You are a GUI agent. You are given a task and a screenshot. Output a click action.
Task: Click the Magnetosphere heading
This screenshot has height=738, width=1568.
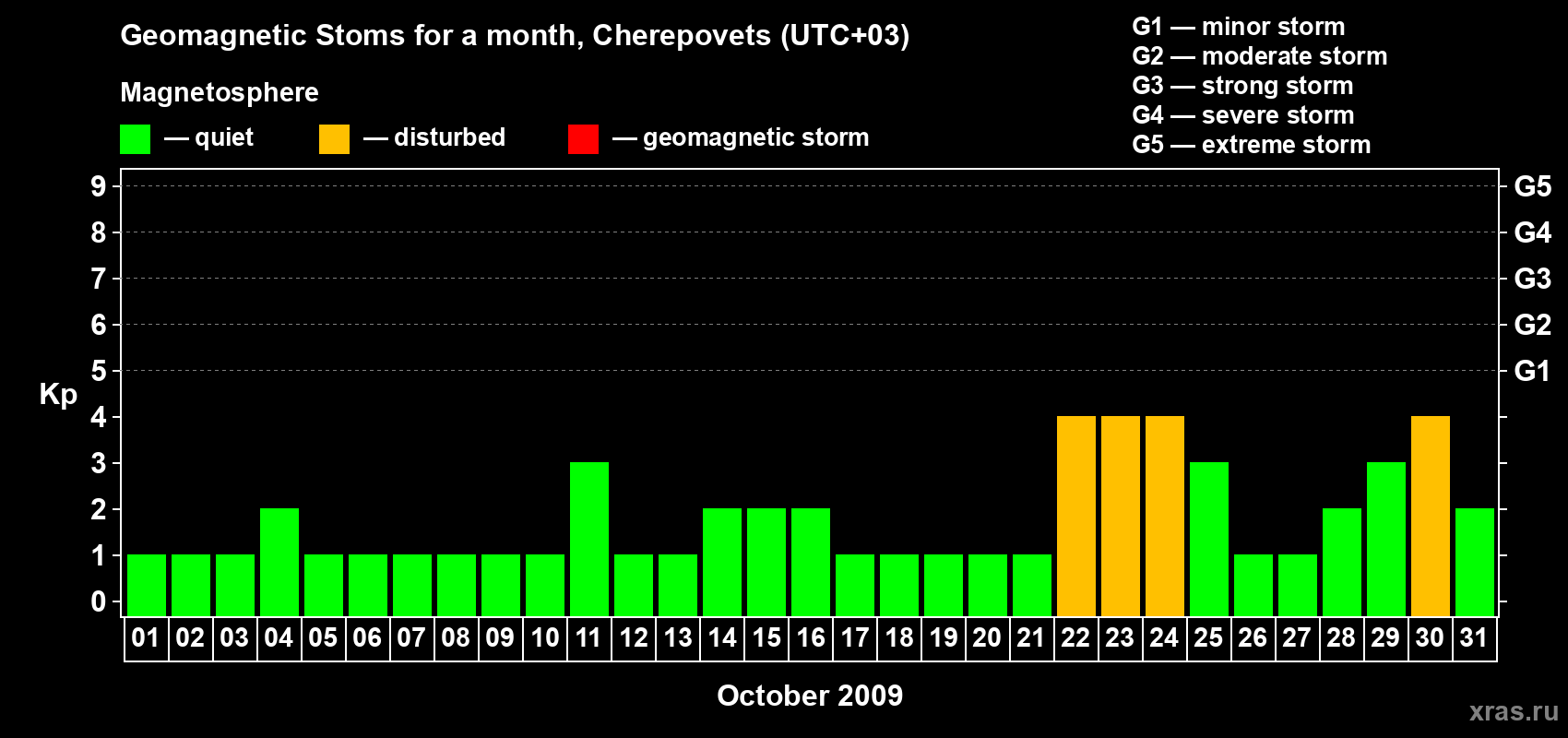coord(220,92)
